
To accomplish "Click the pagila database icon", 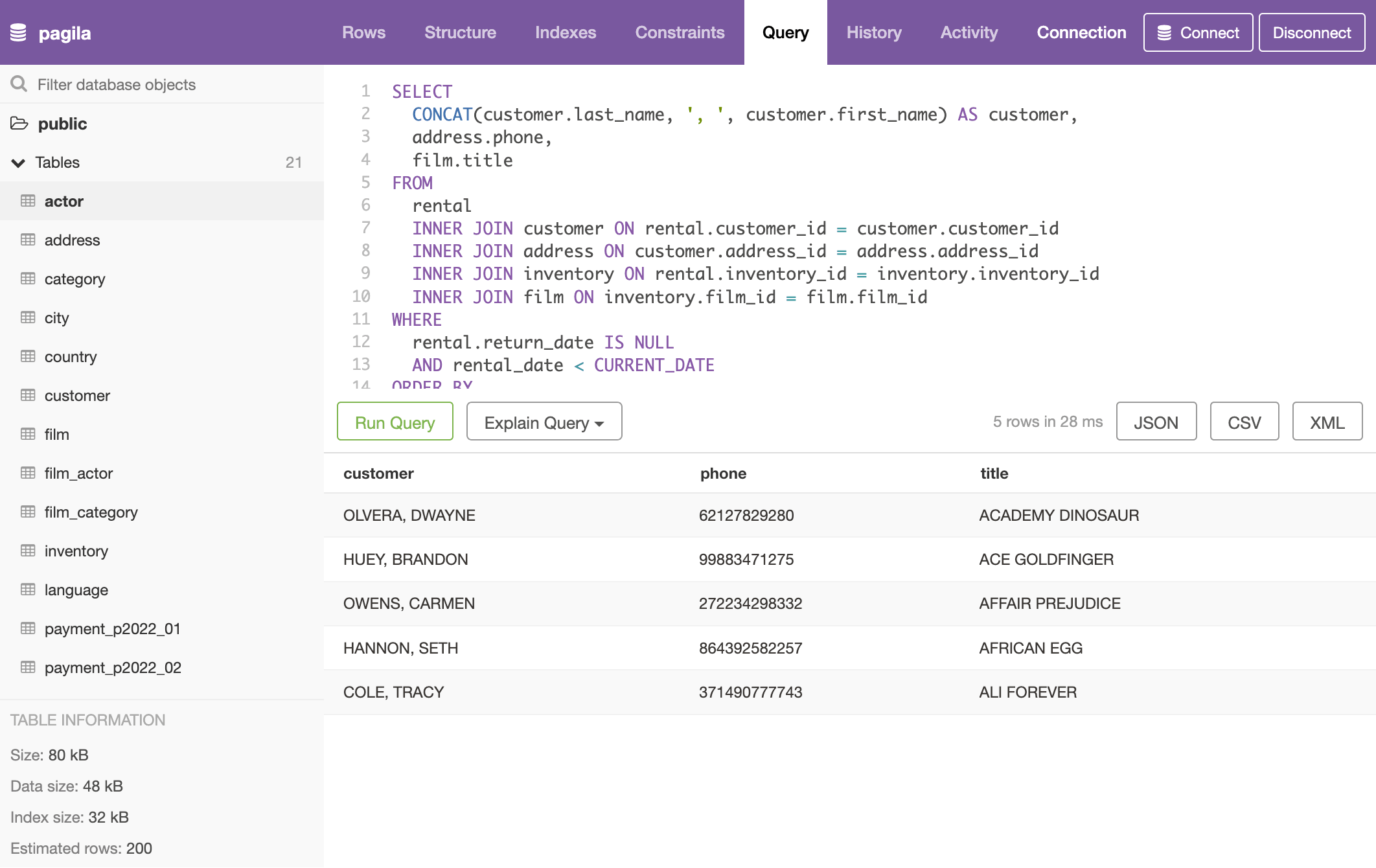I will click(19, 32).
